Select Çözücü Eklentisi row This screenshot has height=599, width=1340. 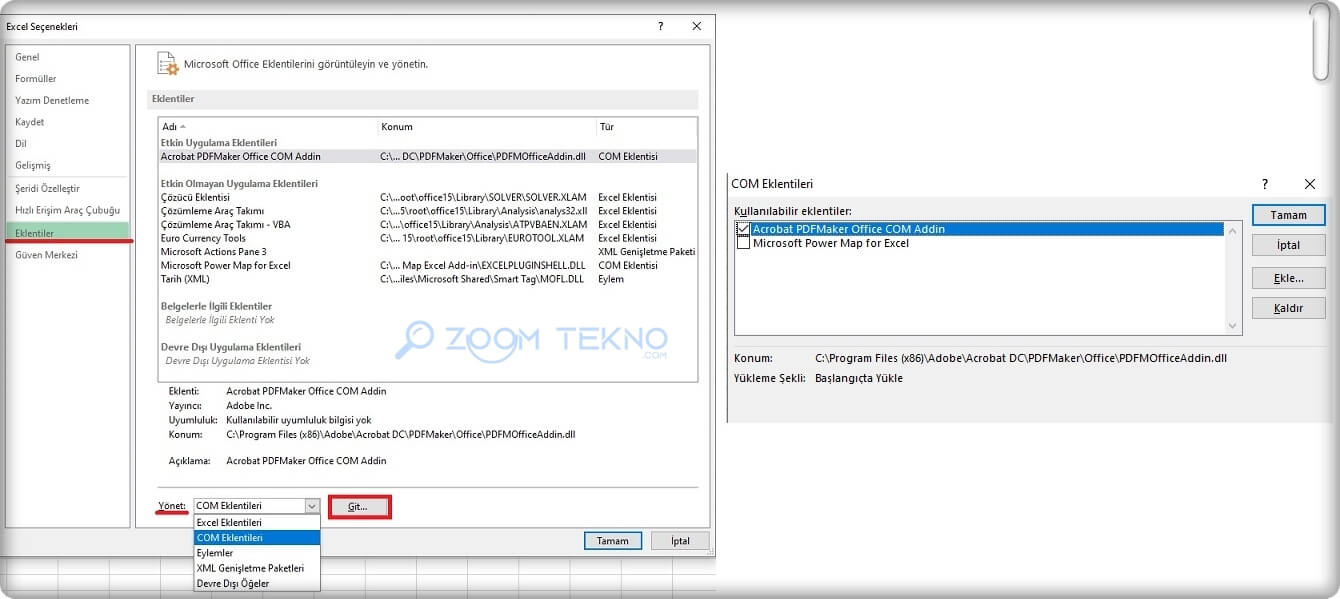pyautogui.click(x=427, y=197)
